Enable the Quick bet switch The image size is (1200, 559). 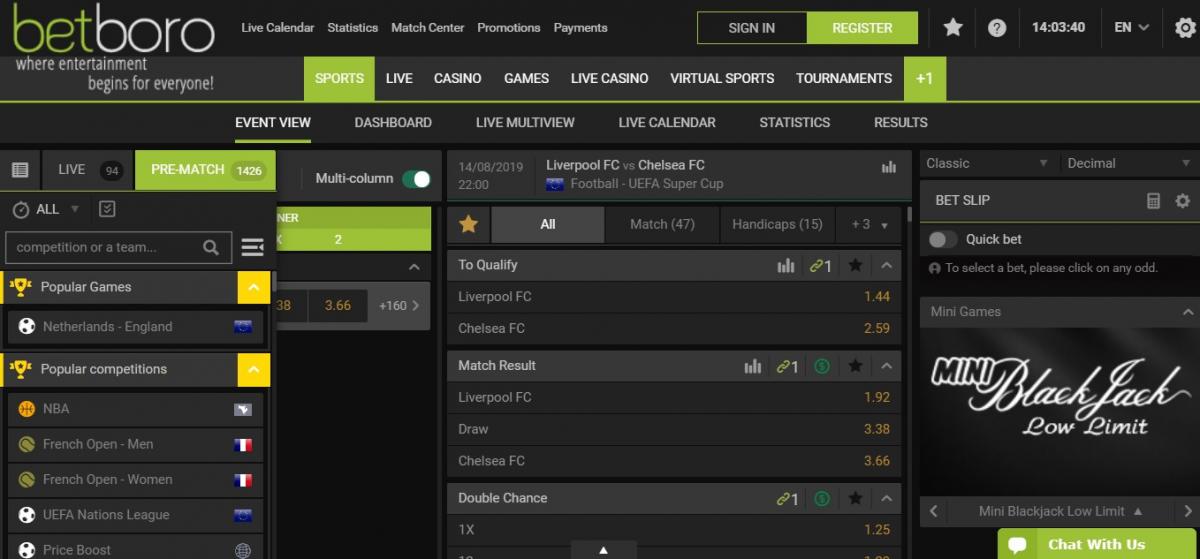[943, 239]
